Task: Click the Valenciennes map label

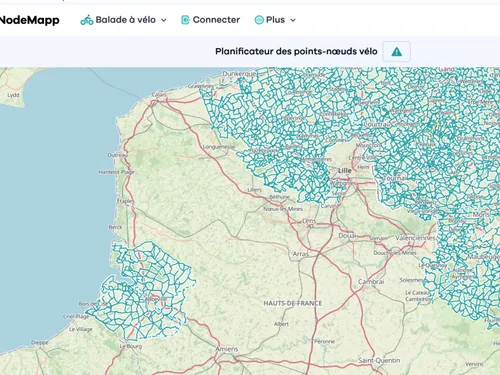Action: tap(415, 238)
